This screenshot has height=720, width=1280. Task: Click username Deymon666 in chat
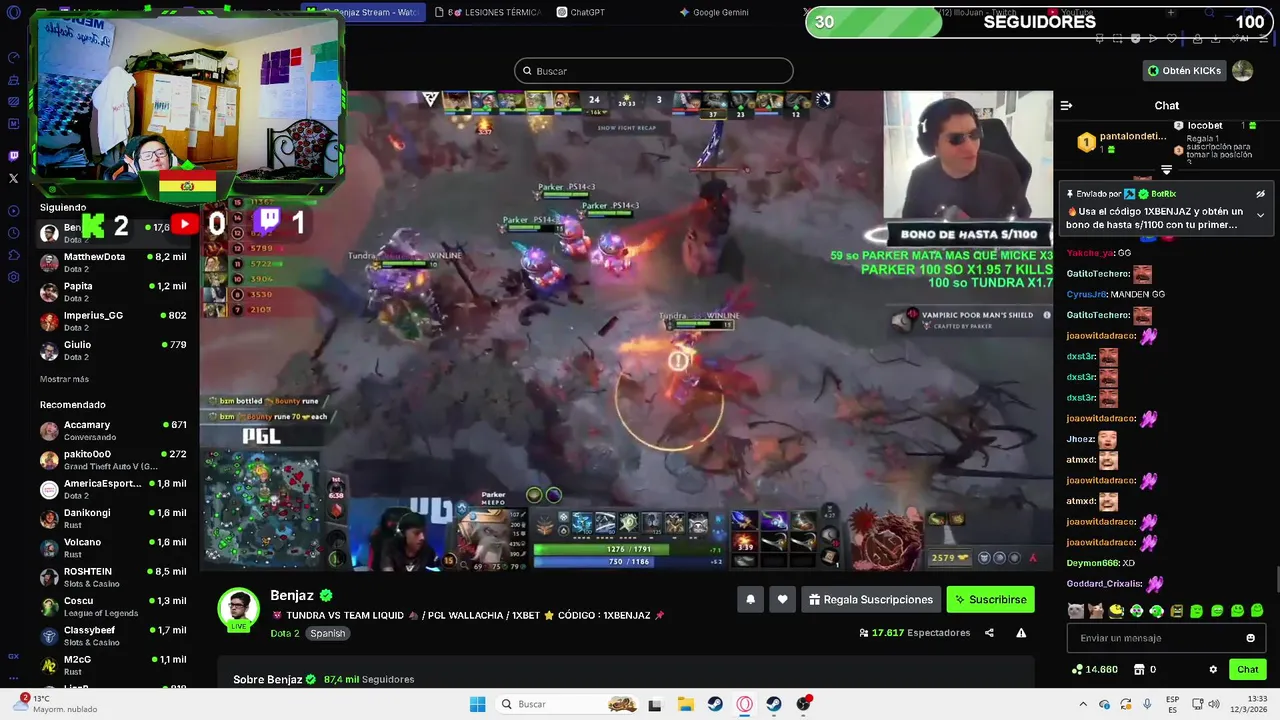click(x=1092, y=563)
